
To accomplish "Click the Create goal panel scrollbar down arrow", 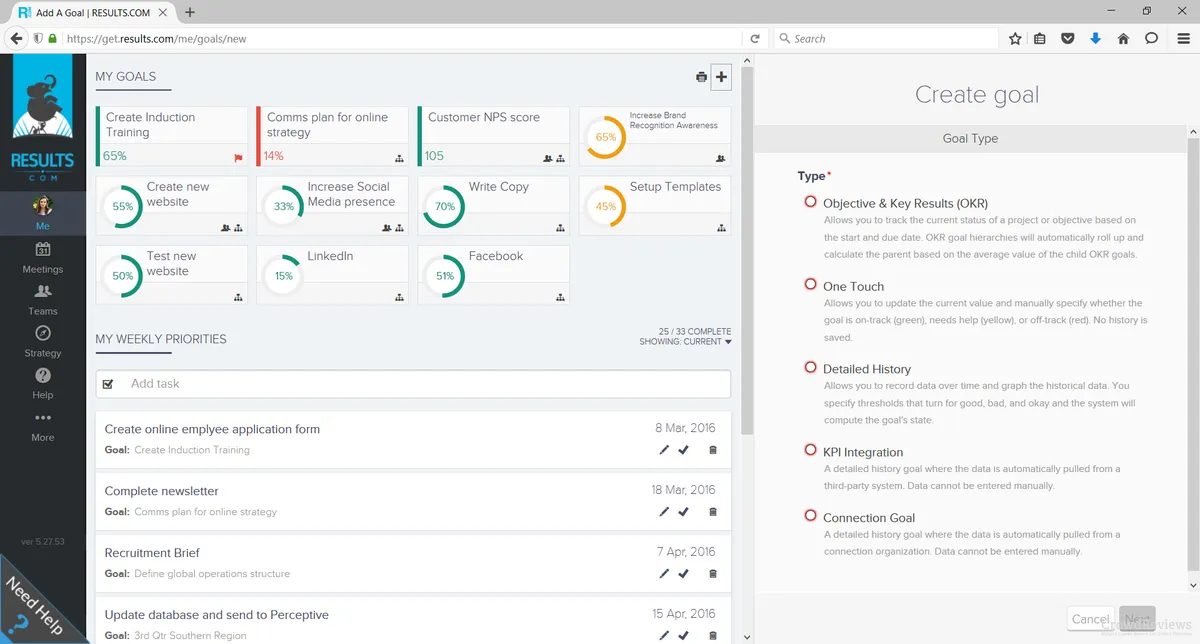I will pos(1193,584).
